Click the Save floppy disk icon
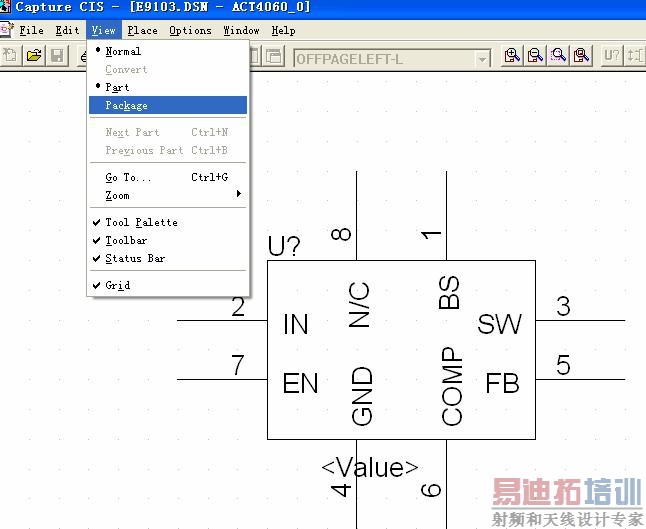The width and height of the screenshot is (646, 529). click(x=57, y=55)
